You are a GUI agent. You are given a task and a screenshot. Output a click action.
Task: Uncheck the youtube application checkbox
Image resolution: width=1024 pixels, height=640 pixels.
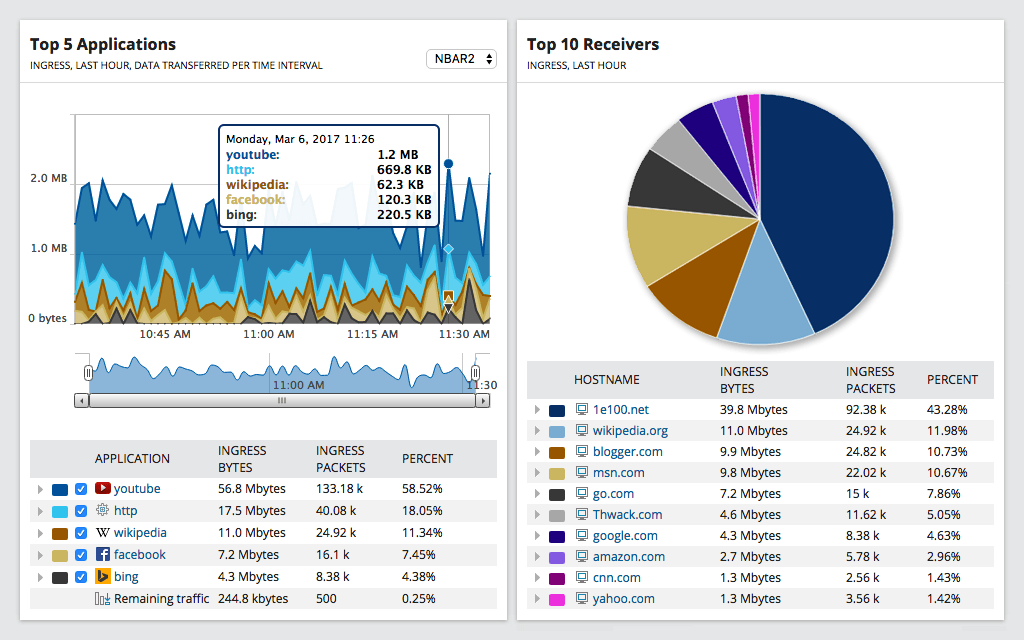click(81, 489)
